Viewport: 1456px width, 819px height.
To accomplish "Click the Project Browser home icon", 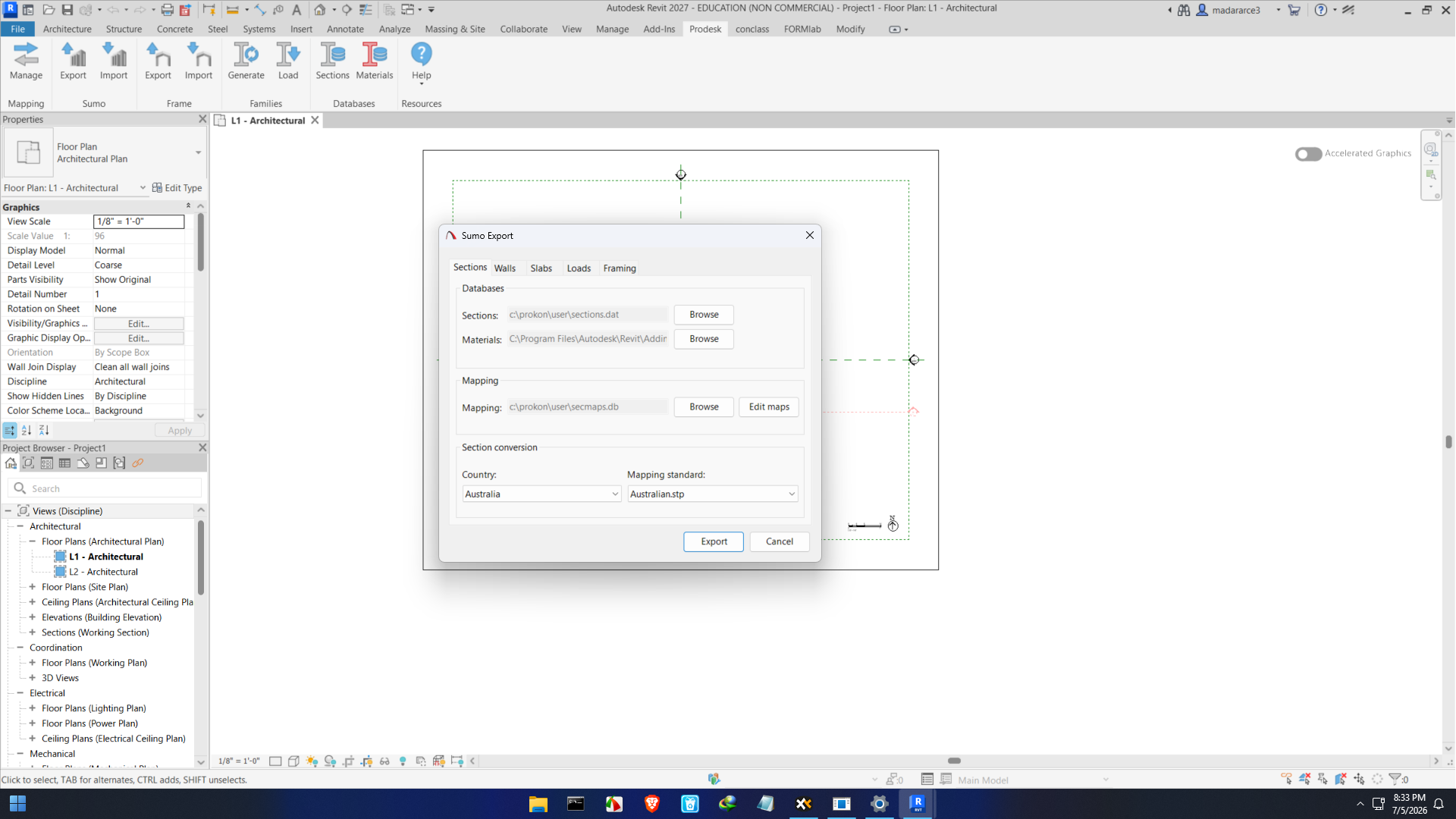I will pos(11,463).
